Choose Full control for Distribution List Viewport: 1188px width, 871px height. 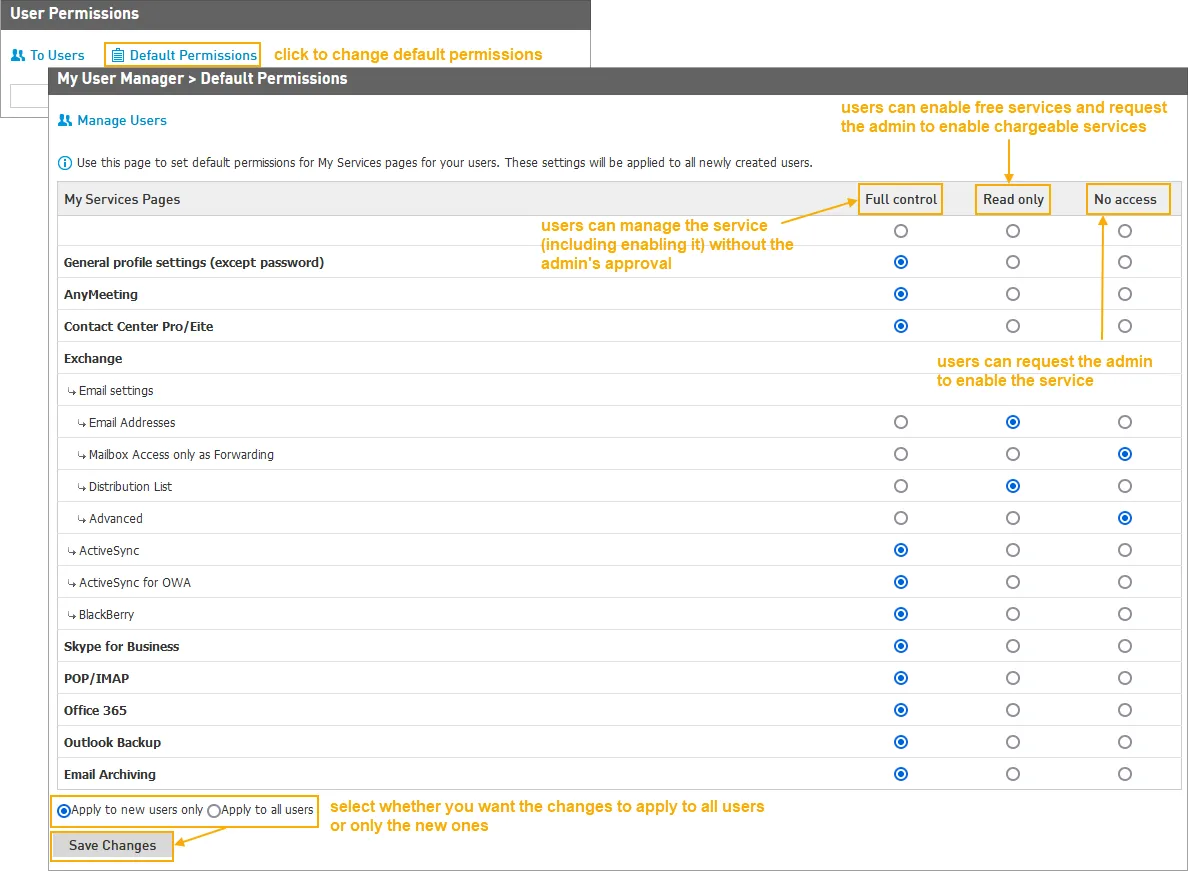[x=900, y=485]
